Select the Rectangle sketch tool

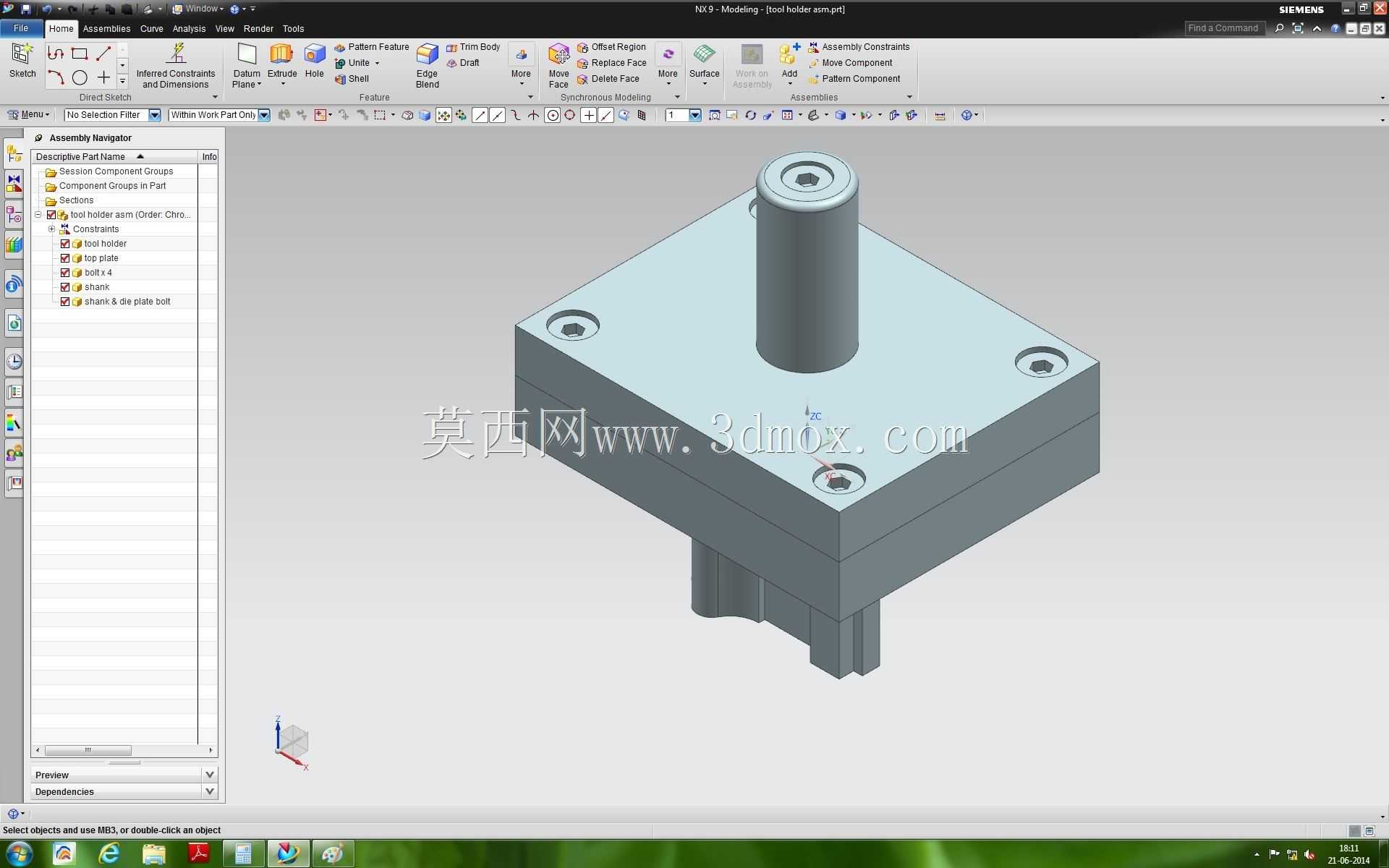point(80,54)
